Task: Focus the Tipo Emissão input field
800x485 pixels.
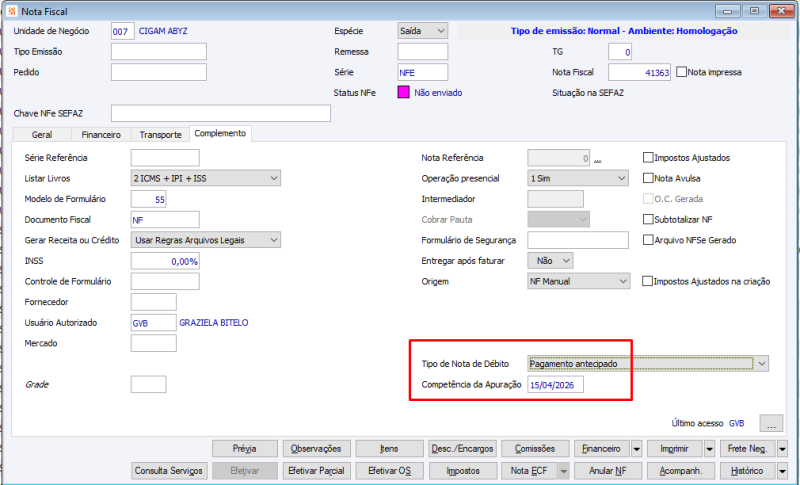Action: (159, 52)
